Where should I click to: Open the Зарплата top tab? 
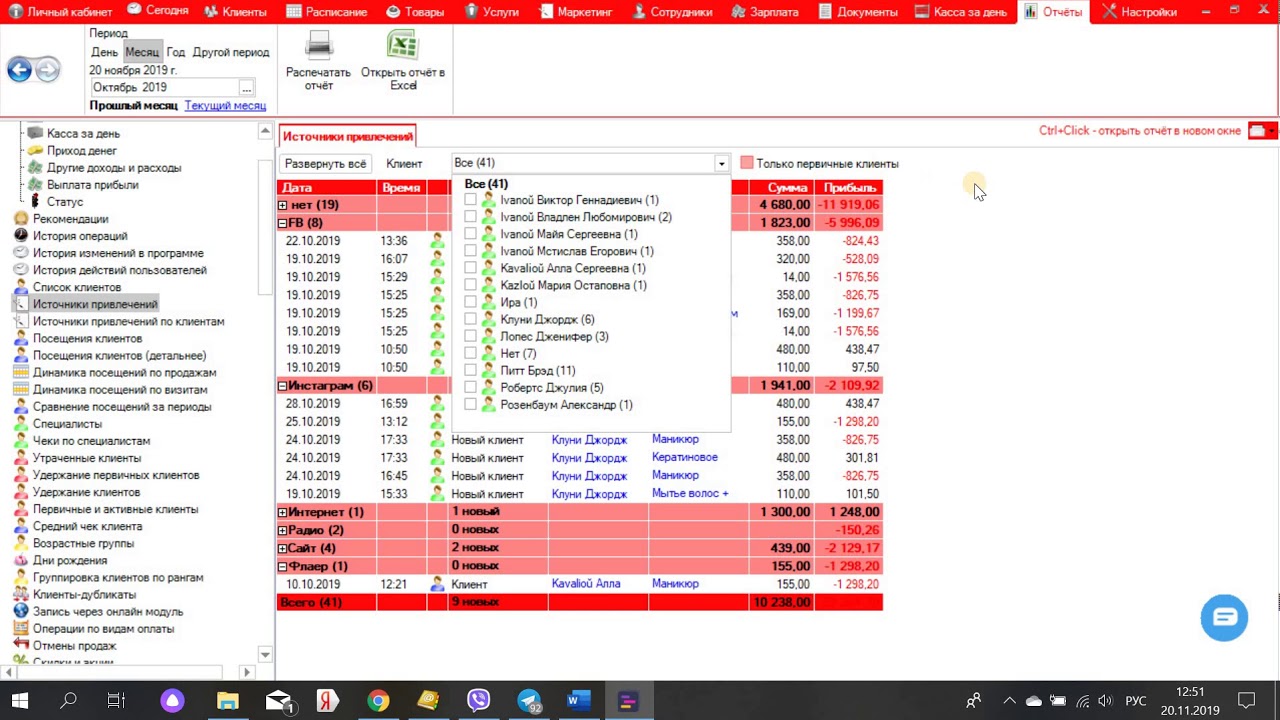pyautogui.click(x=765, y=12)
